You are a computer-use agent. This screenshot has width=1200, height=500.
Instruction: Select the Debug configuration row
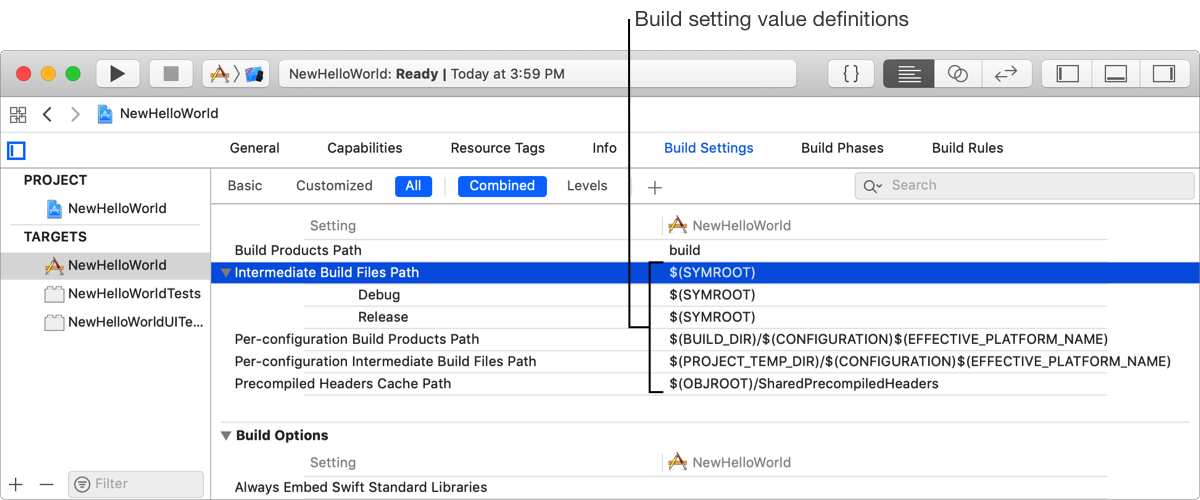[x=379, y=295]
